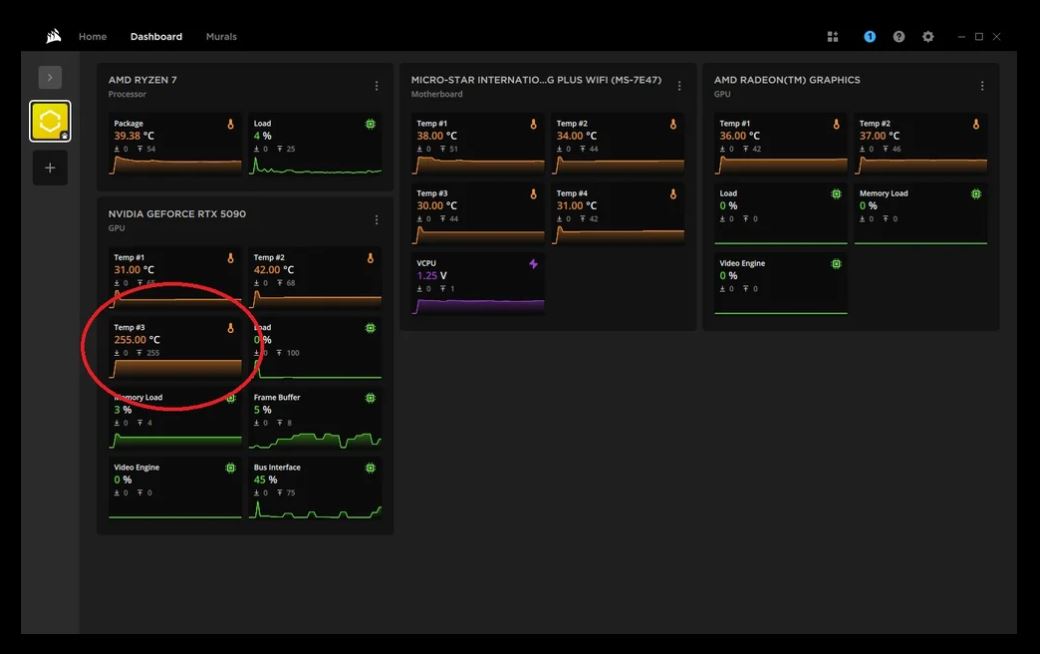
Task: Click chip icon on Radeon Video Engine tile
Action: (x=836, y=264)
